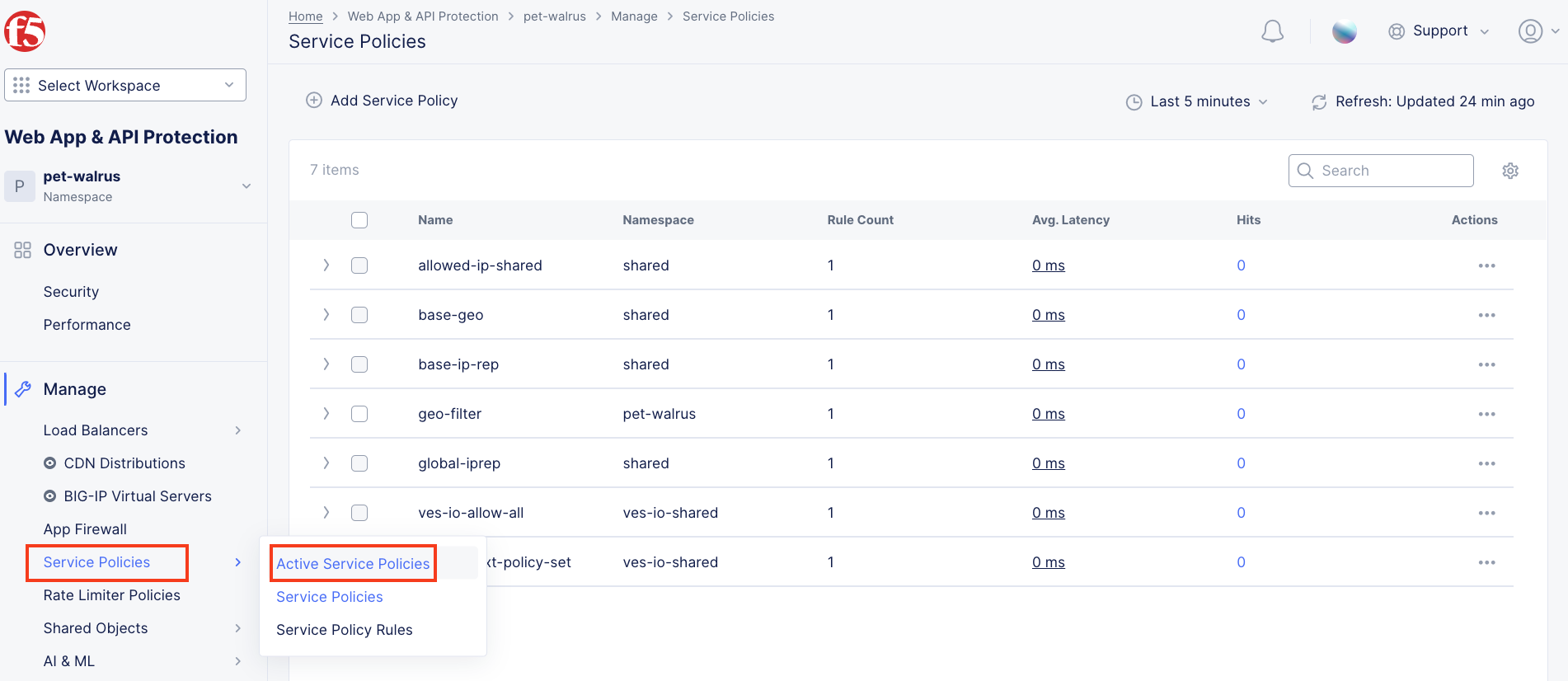Open Rate Limiter Policies in sidebar
The width and height of the screenshot is (1568, 681).
tap(112, 595)
